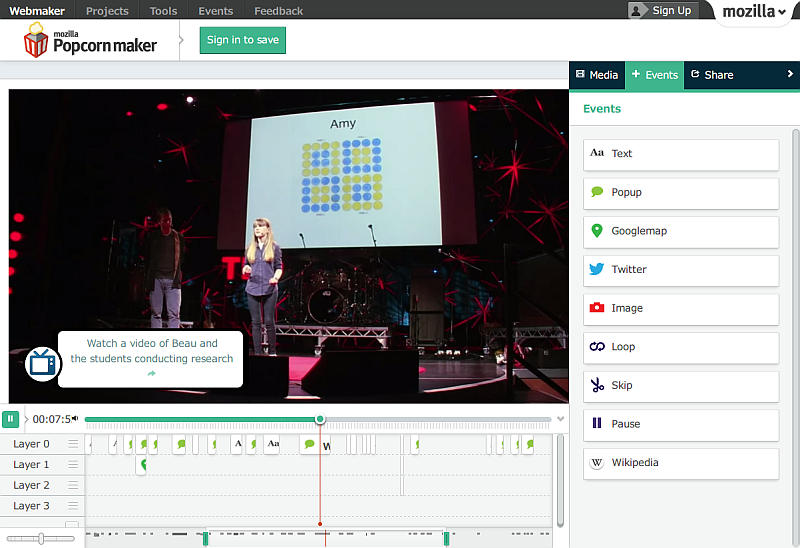Screen dimensions: 800x548
Task: Switch to the Media tab
Action: pos(597,75)
